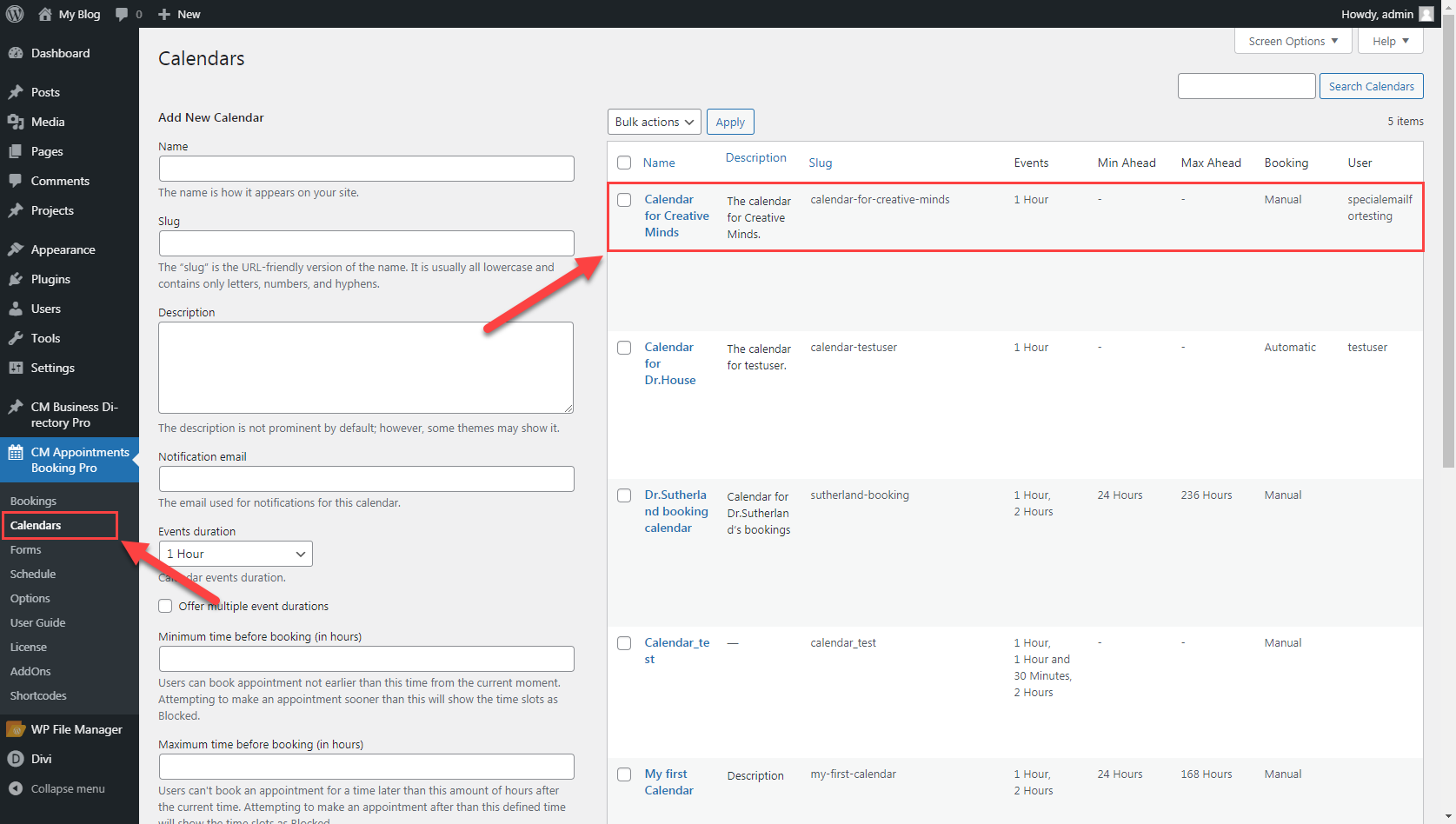Click the Tools wrench icon
The image size is (1456, 824).
point(16,338)
